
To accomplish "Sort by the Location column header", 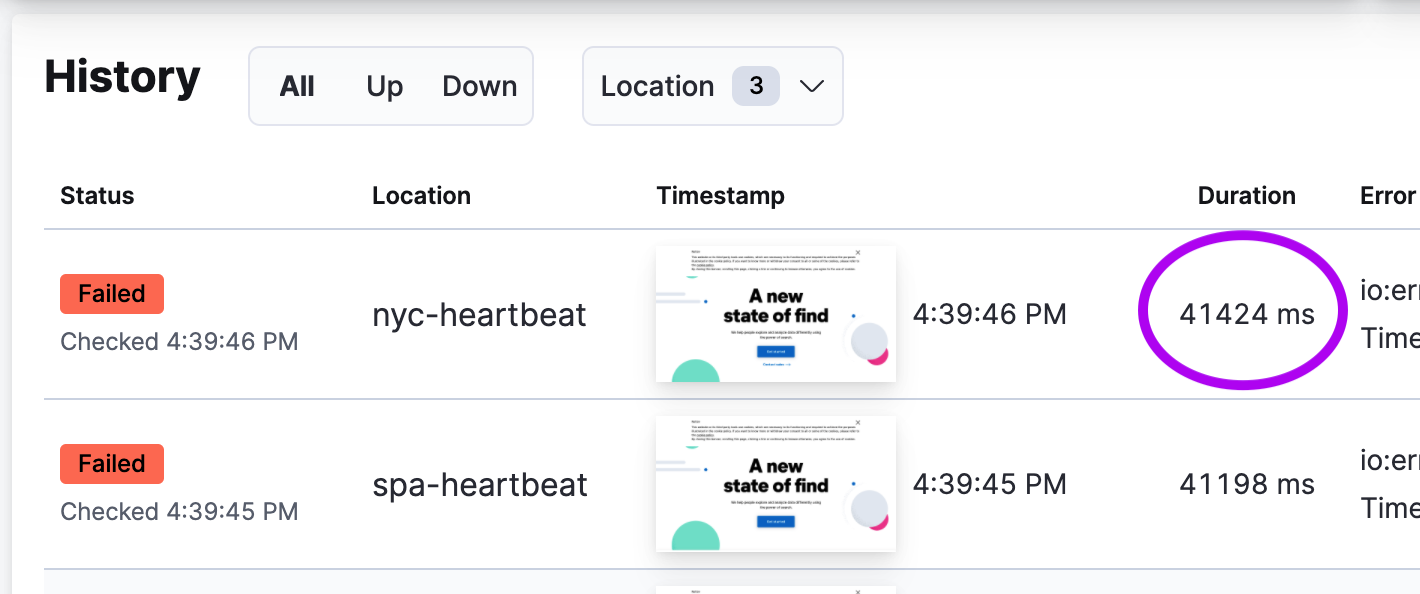I will click(x=421, y=195).
